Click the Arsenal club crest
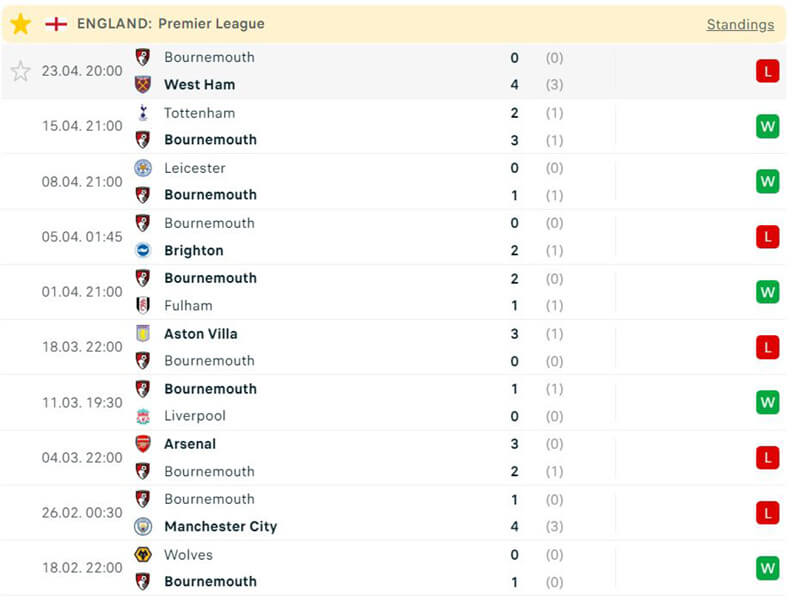 pyautogui.click(x=143, y=444)
